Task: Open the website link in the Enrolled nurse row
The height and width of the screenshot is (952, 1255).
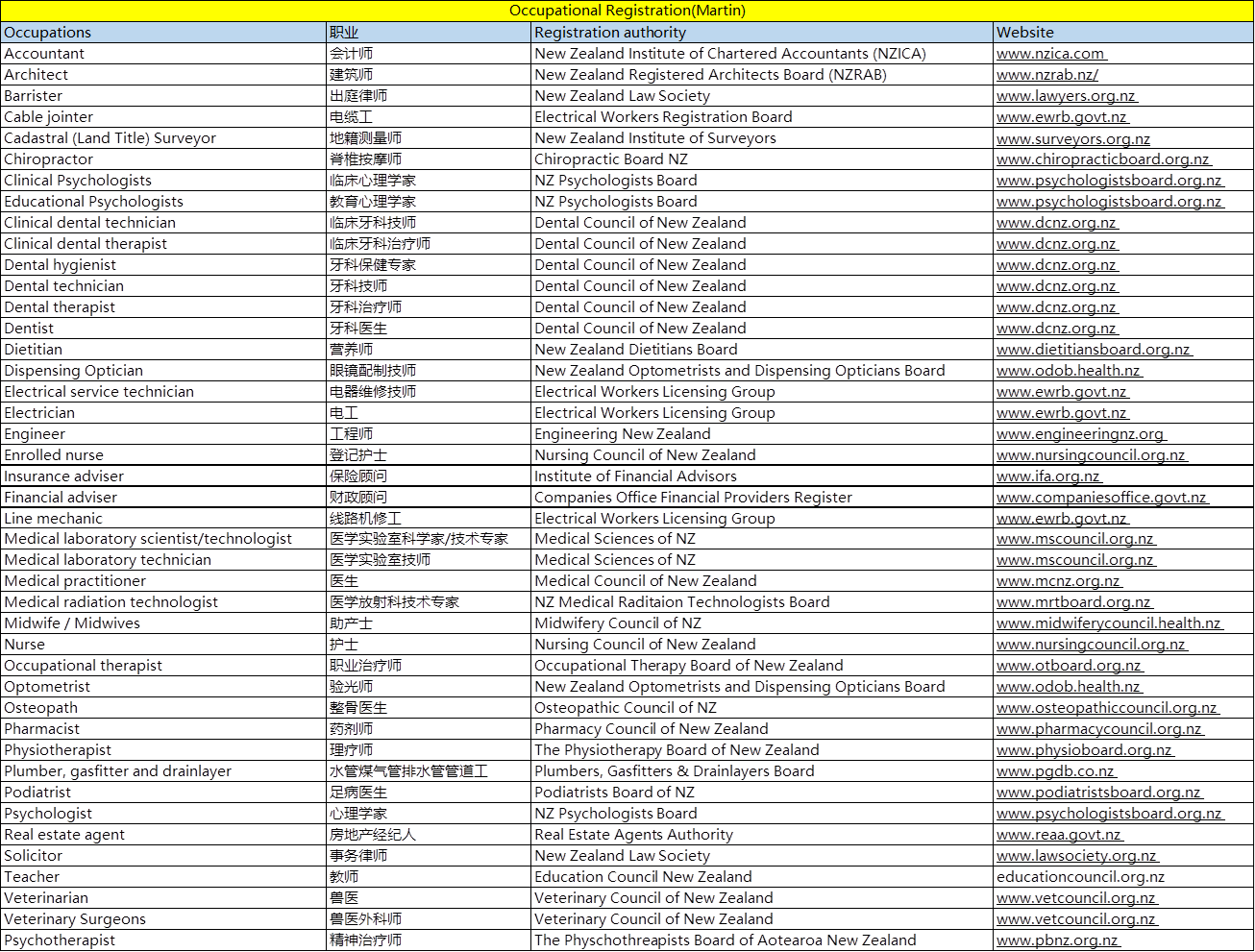Action: 1092,455
